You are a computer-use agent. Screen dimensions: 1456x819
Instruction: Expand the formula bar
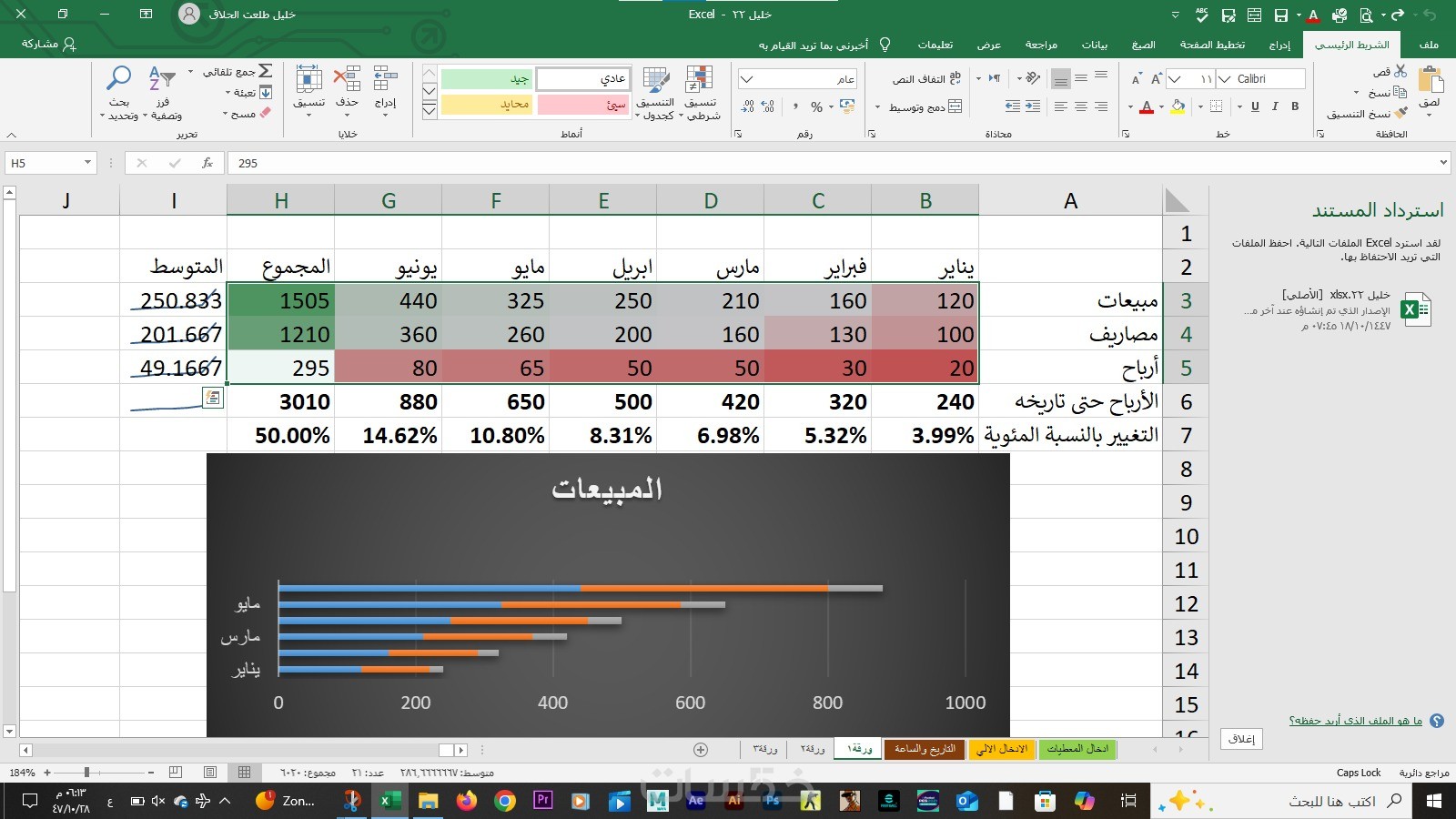click(x=1443, y=163)
